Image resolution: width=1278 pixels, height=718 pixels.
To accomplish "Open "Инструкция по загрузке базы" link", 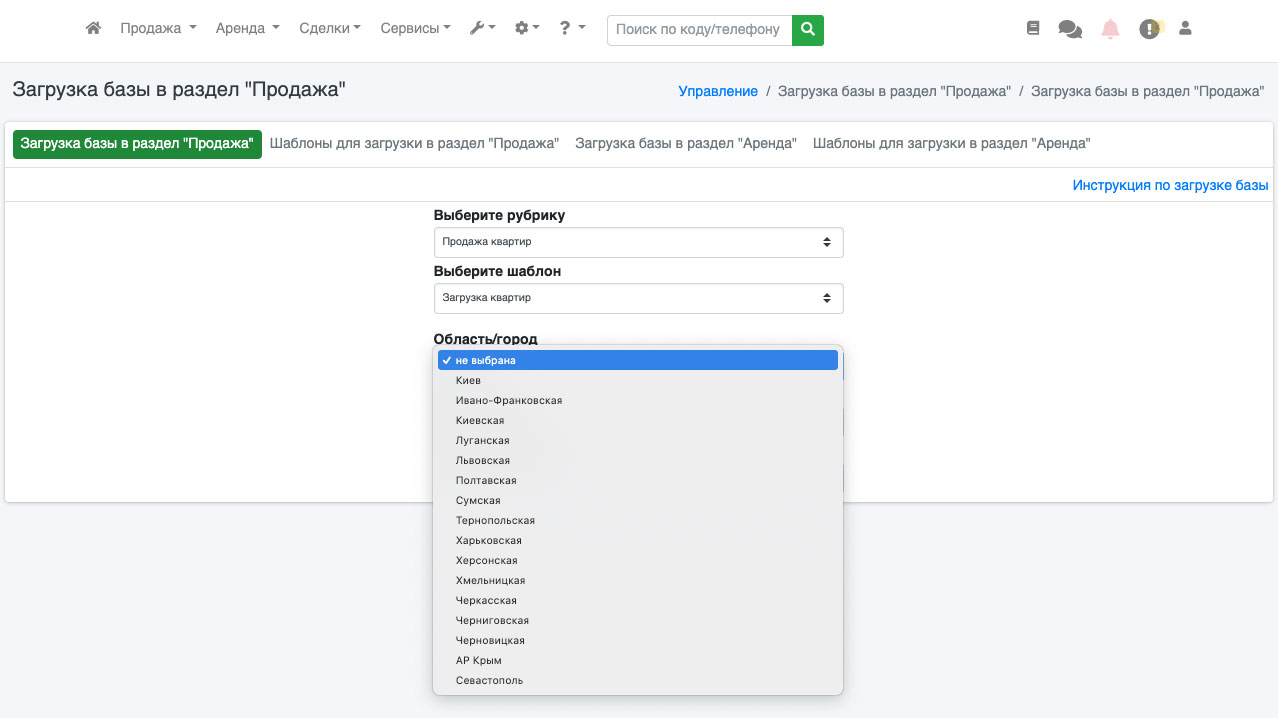I will [x=1170, y=186].
